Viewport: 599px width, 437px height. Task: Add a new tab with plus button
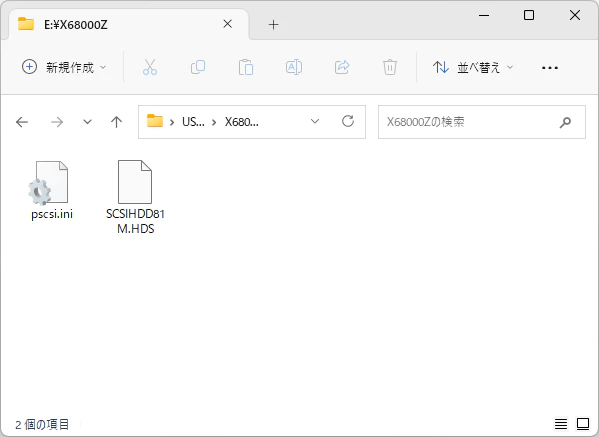click(273, 25)
